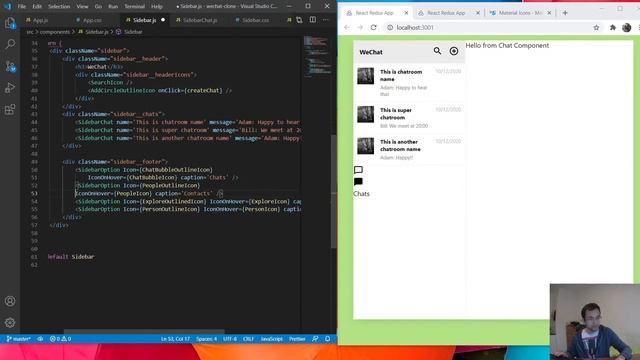Switch to the App.js editor tab
640x360 pixels.
point(40,20)
